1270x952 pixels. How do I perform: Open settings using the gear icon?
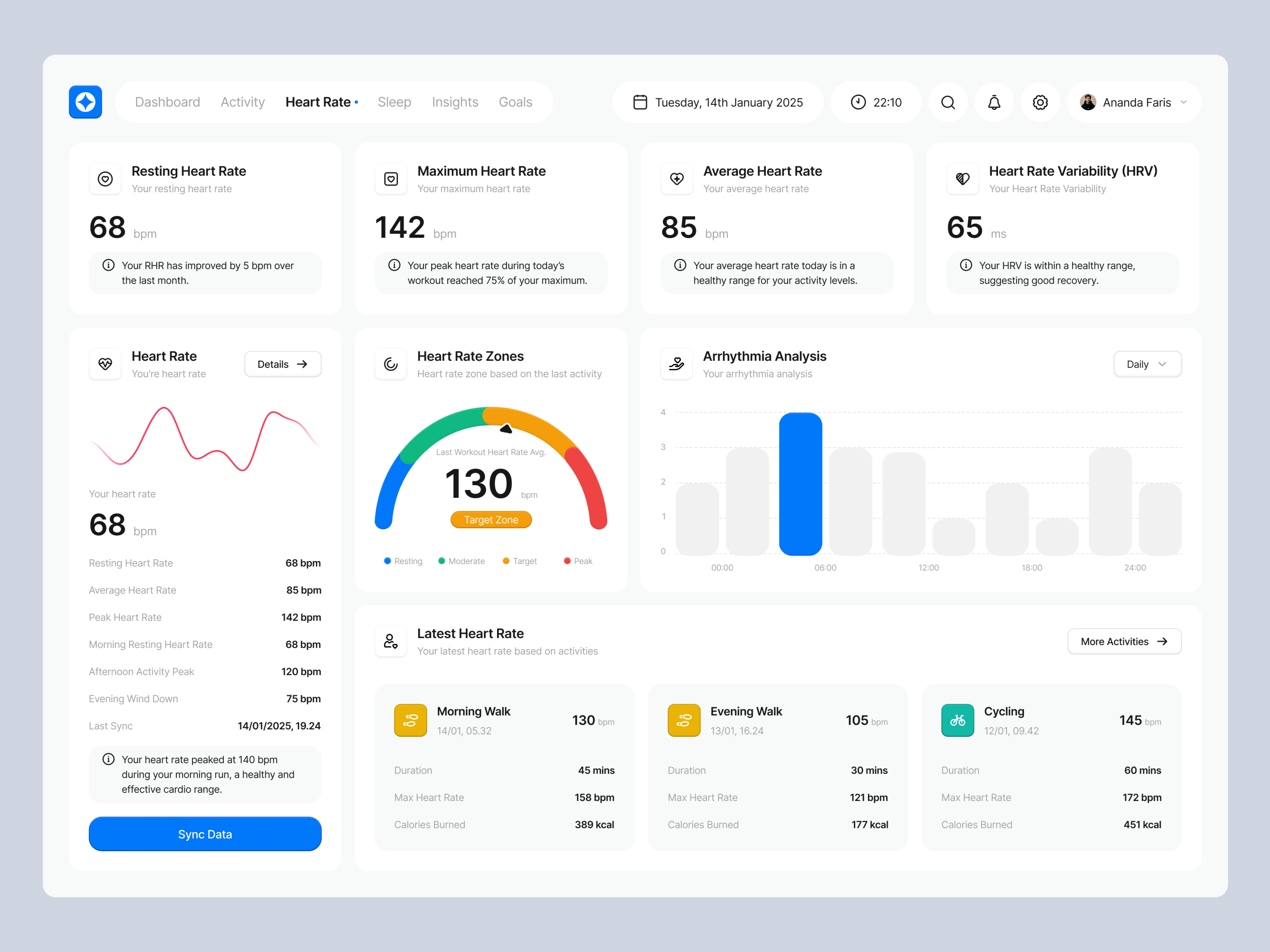click(1040, 102)
